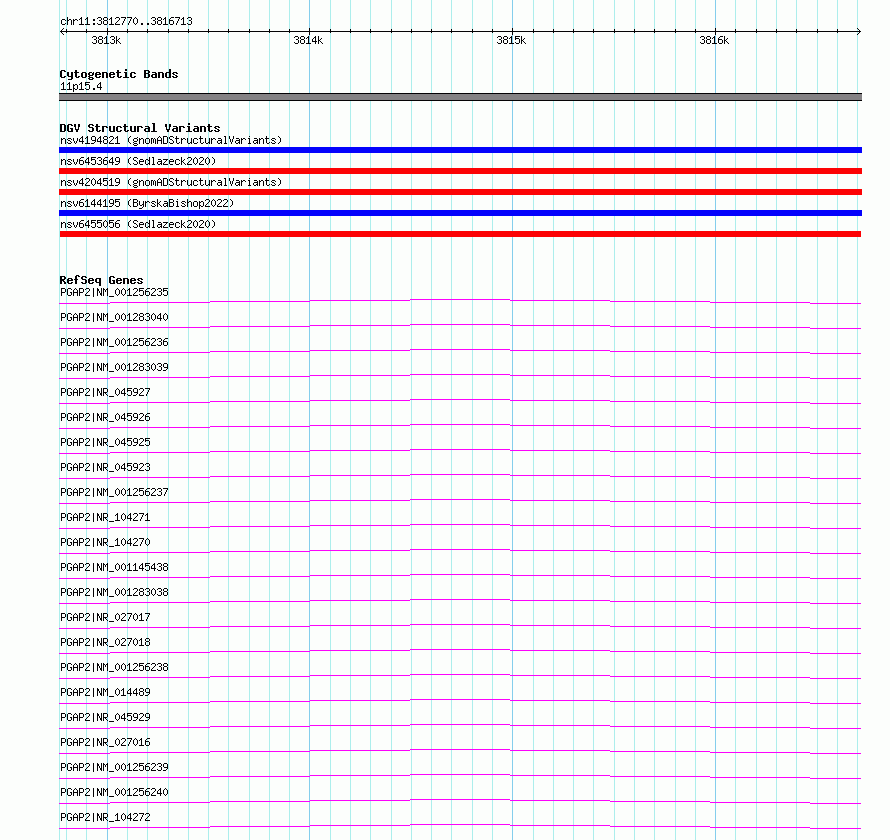This screenshot has height=840, width=890.
Task: Open transcript PGAP2|NR_027017
Action: coord(105,617)
